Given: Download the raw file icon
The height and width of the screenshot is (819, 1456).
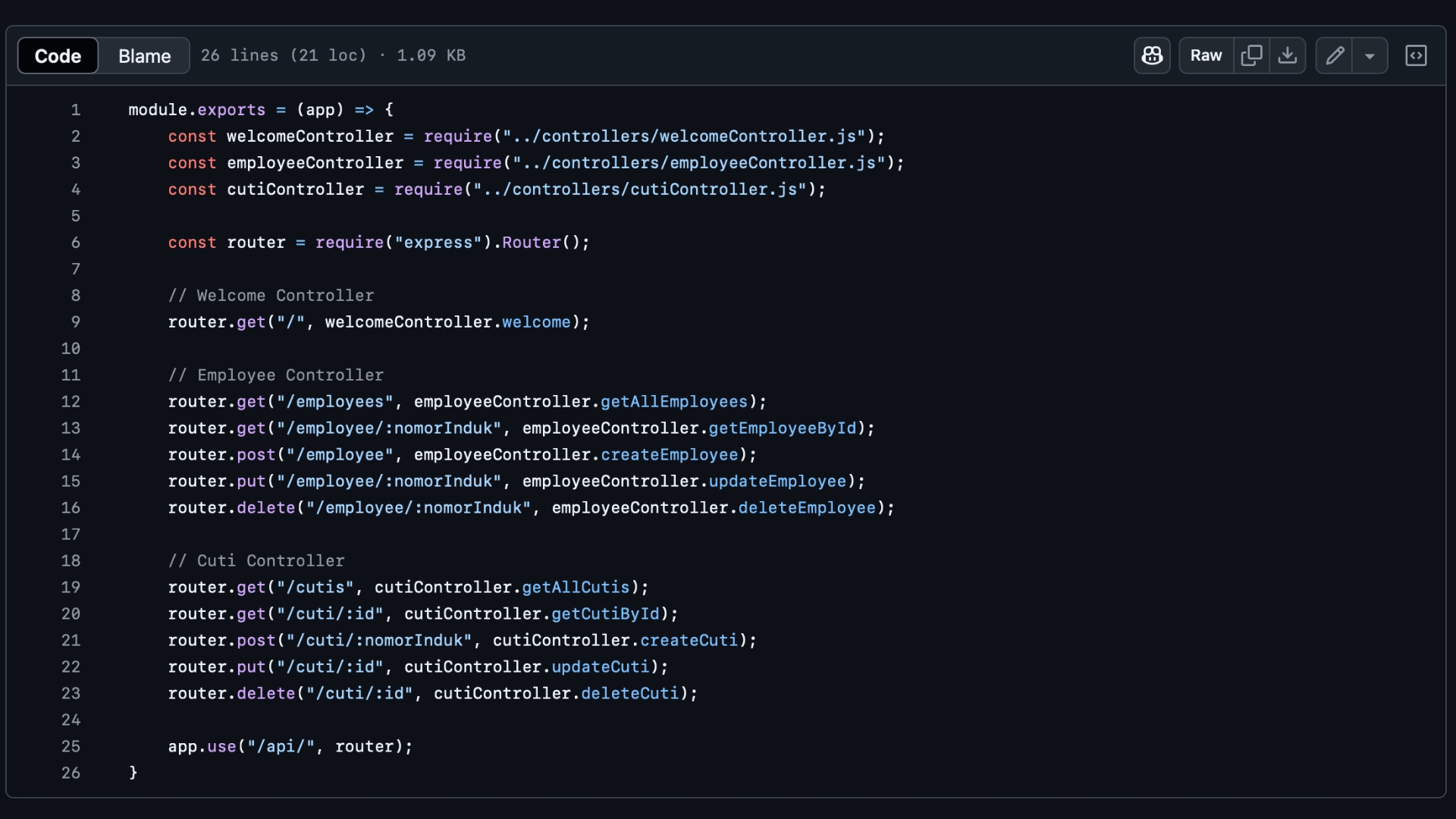Looking at the screenshot, I should [1288, 55].
